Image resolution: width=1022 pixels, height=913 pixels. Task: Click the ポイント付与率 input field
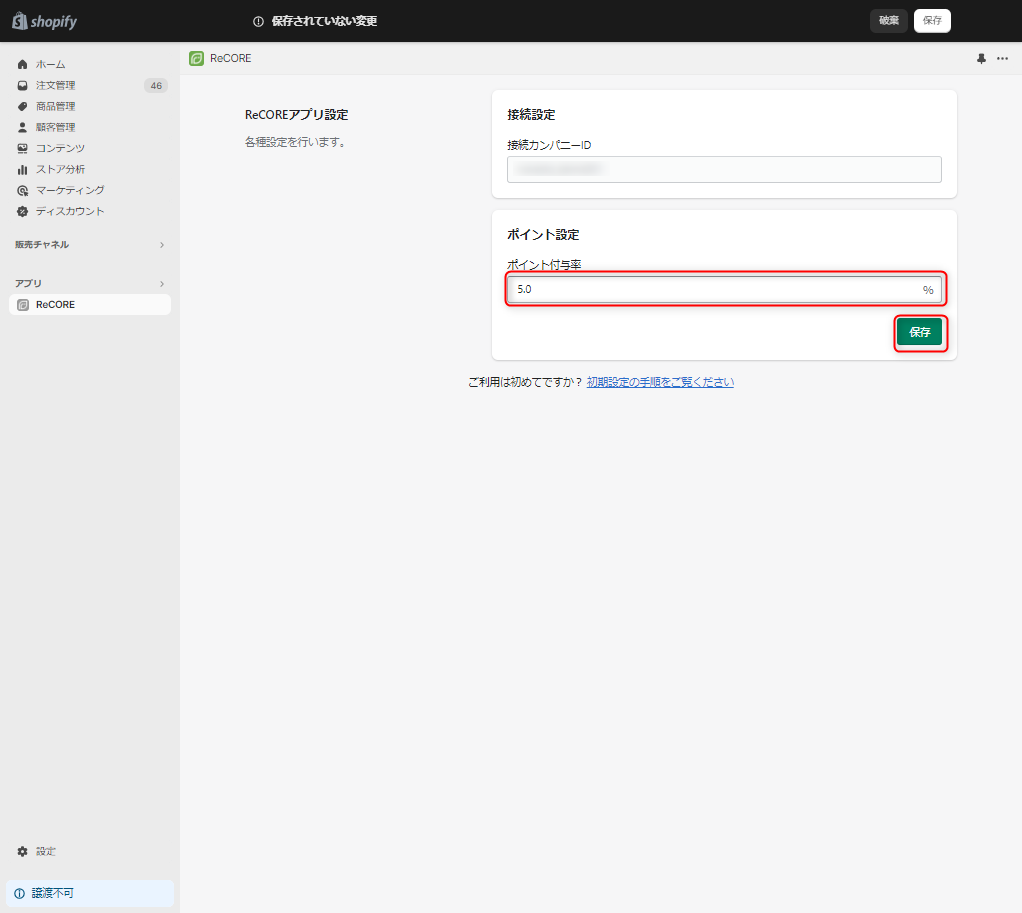click(x=724, y=289)
